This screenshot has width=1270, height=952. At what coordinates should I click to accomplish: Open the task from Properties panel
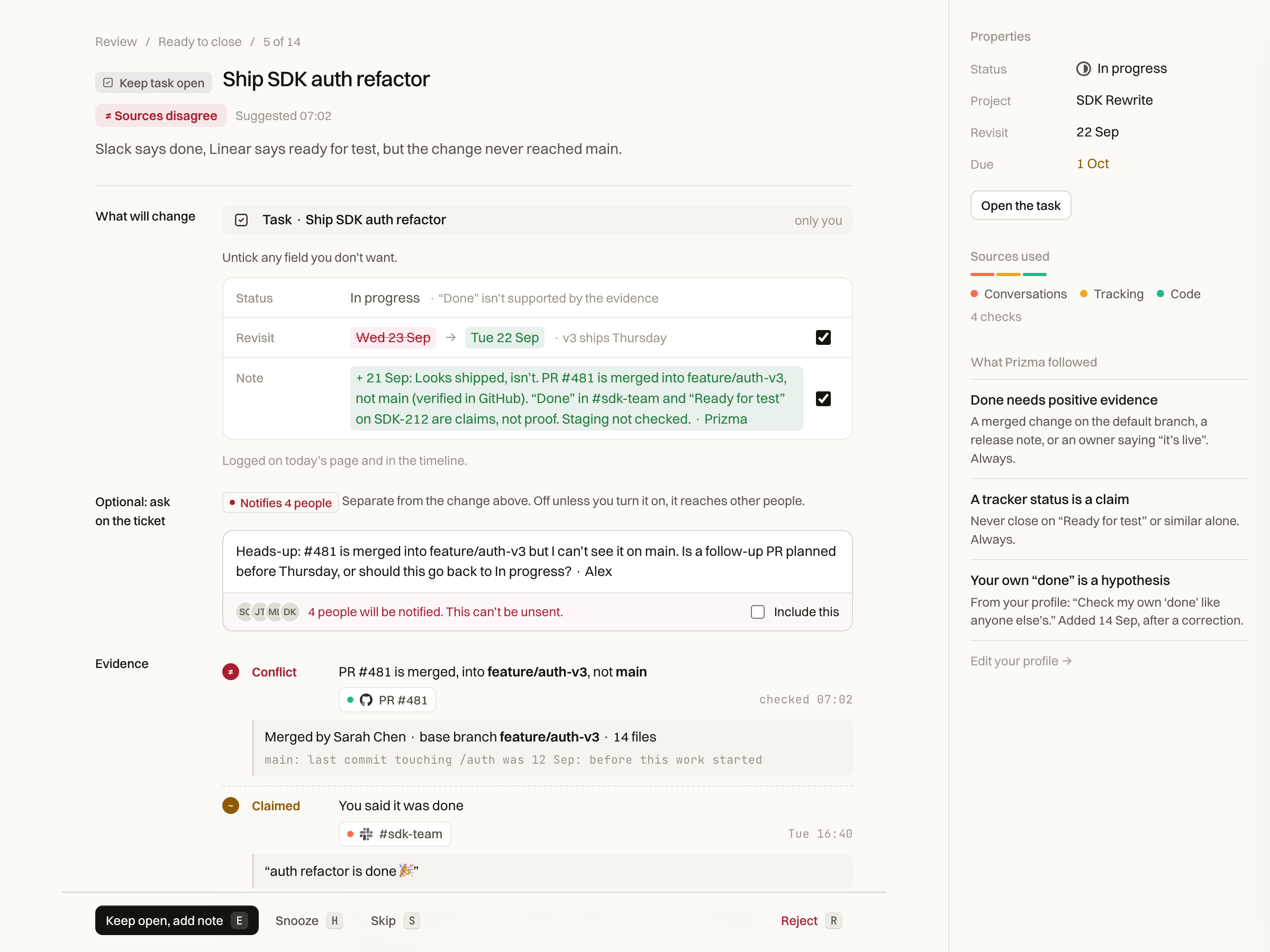[1020, 205]
